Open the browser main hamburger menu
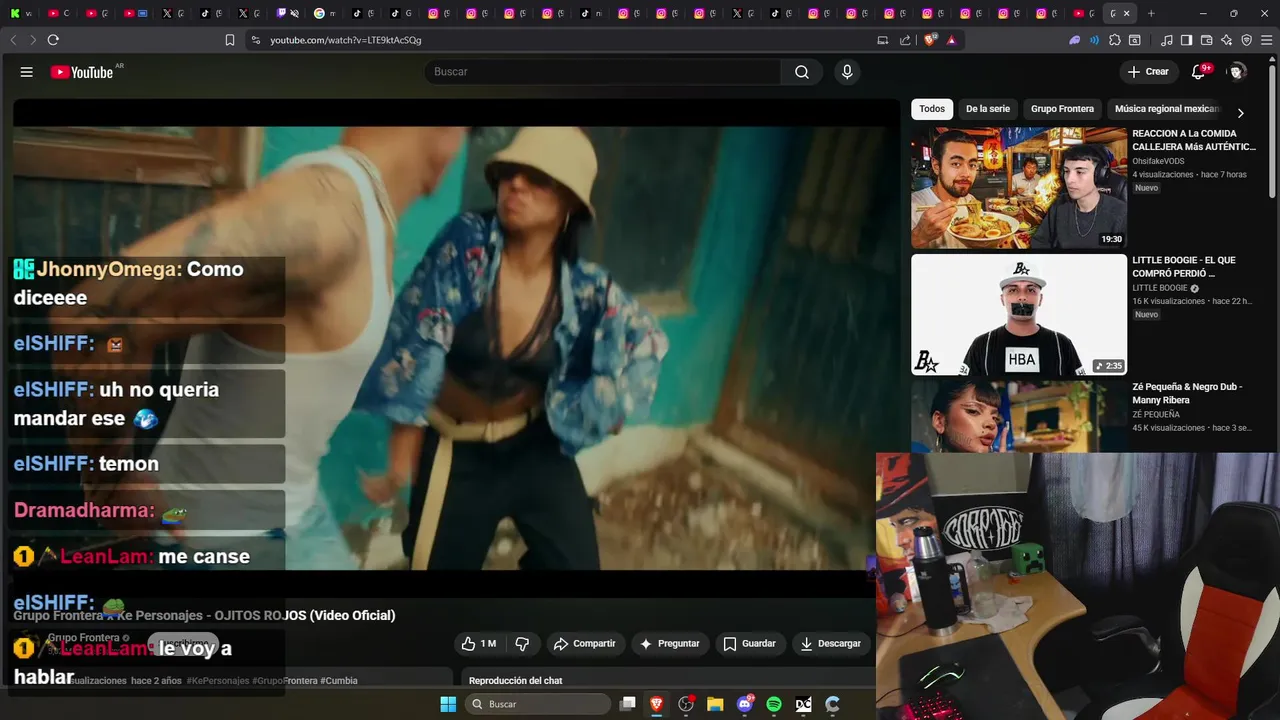 [1266, 40]
